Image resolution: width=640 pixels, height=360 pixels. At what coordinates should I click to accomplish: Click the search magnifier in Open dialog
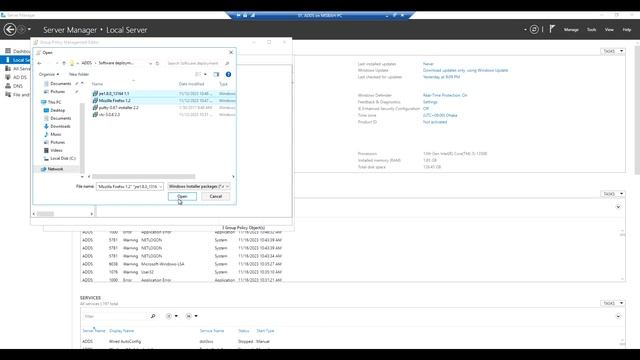(x=227, y=63)
